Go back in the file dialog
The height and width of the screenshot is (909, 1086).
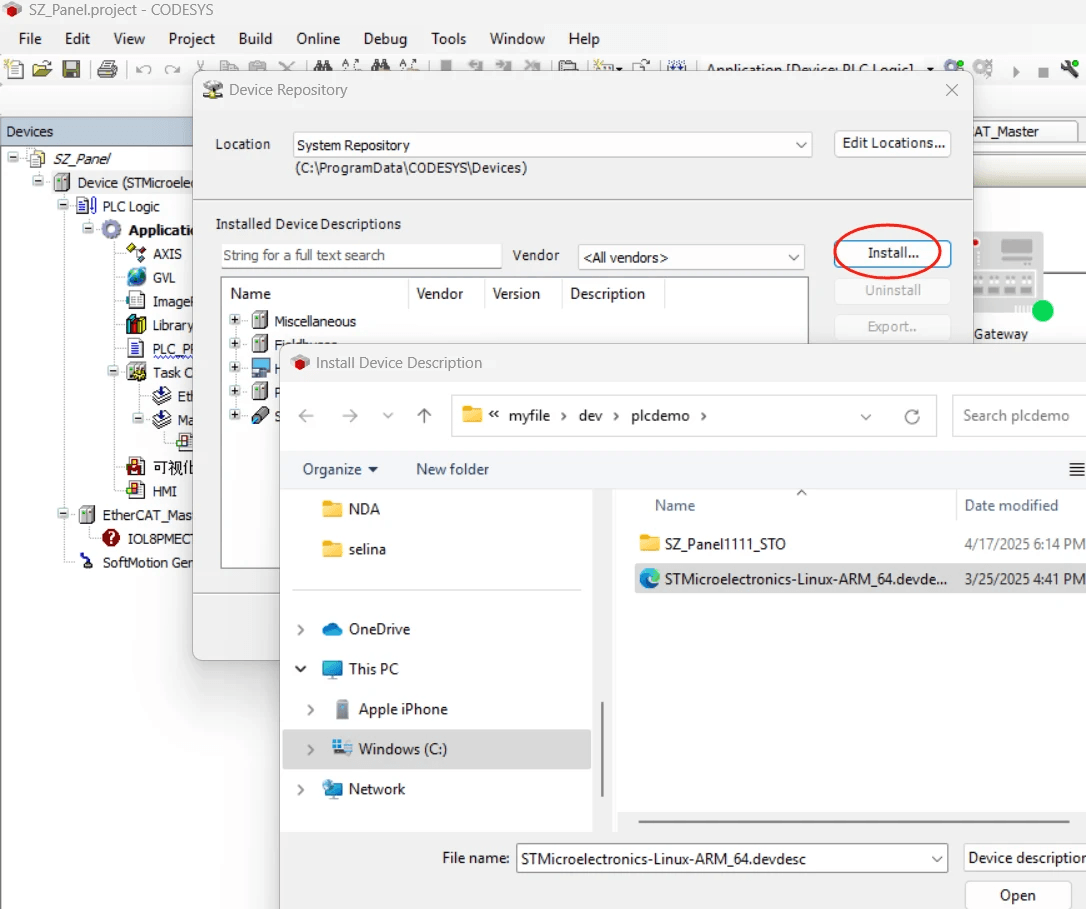(306, 416)
